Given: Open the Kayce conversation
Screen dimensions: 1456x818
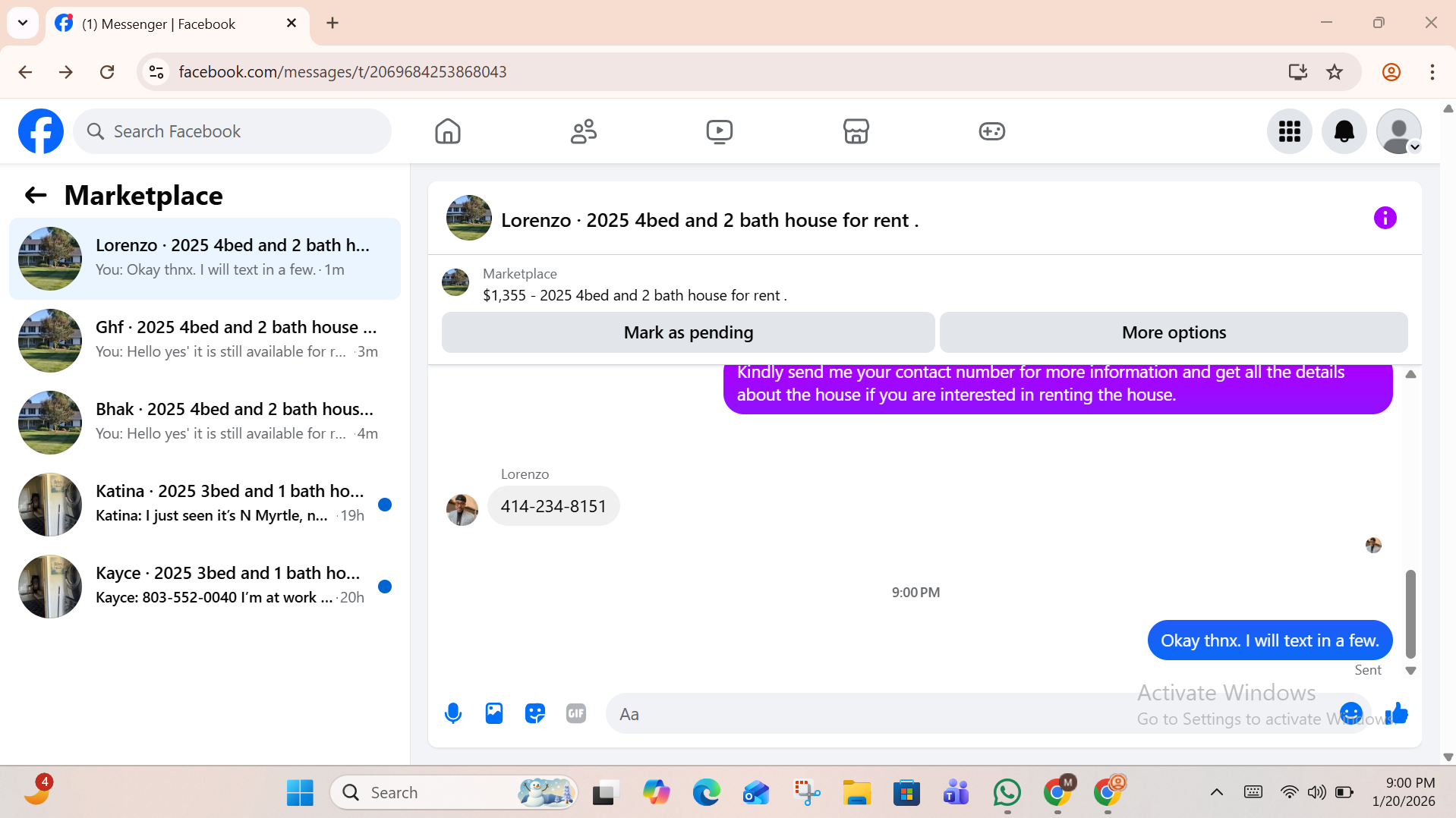Looking at the screenshot, I should (x=205, y=587).
